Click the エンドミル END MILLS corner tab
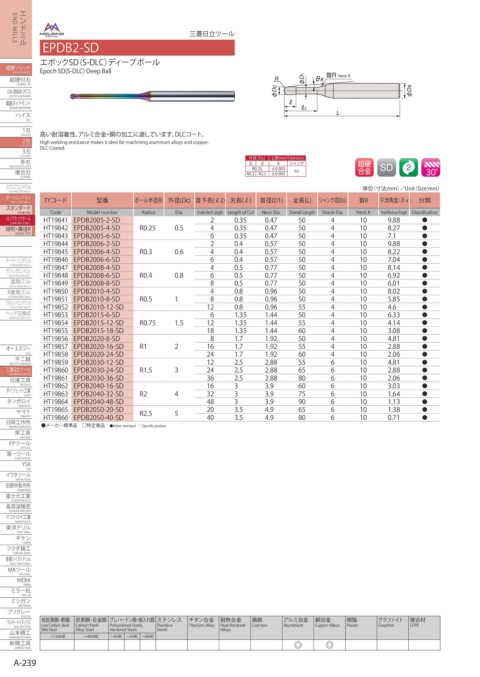Screen dimensions: 480x677 coord(18,28)
